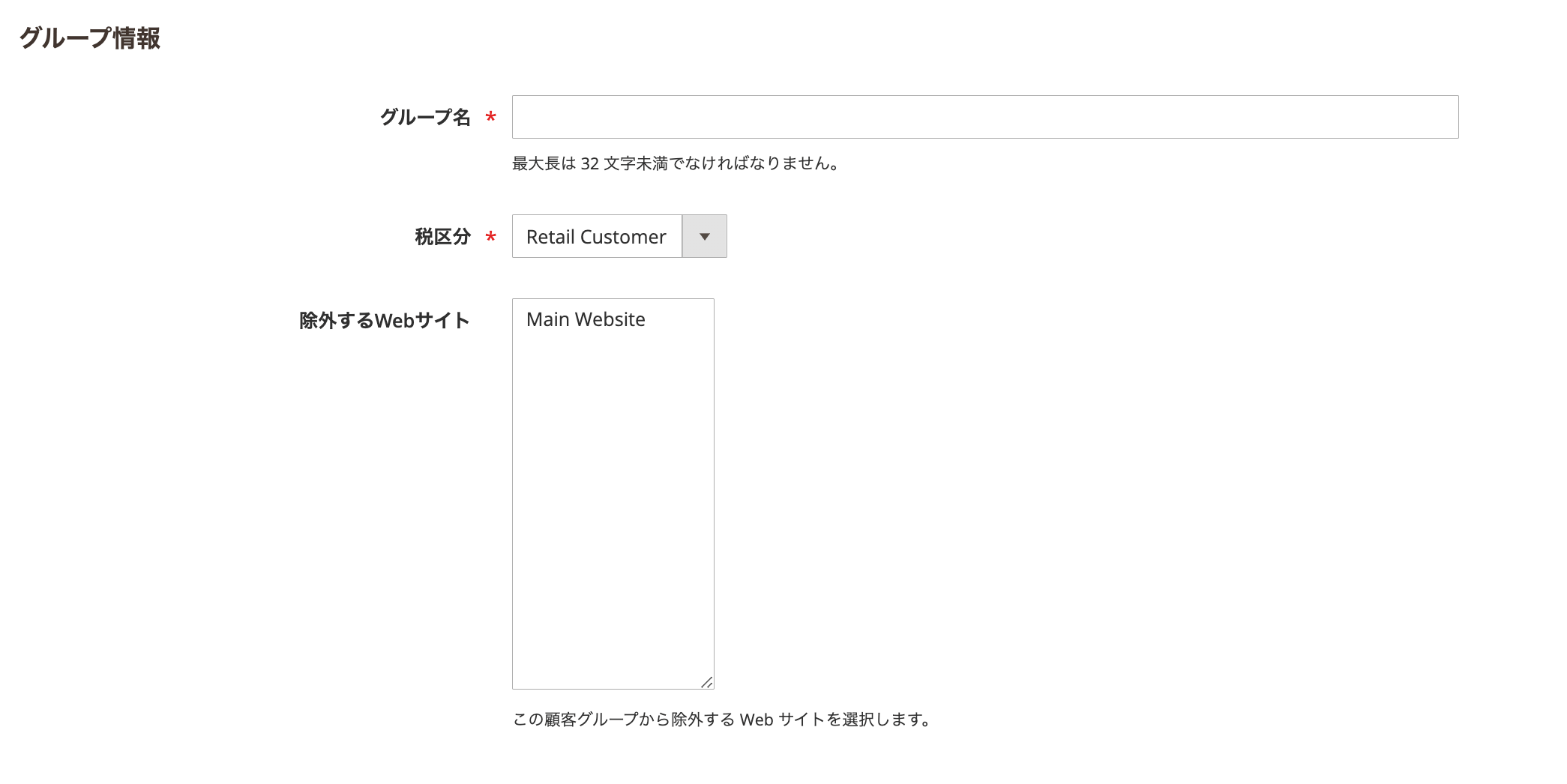Click inside the 除外するWebサイト selection box

point(611,487)
